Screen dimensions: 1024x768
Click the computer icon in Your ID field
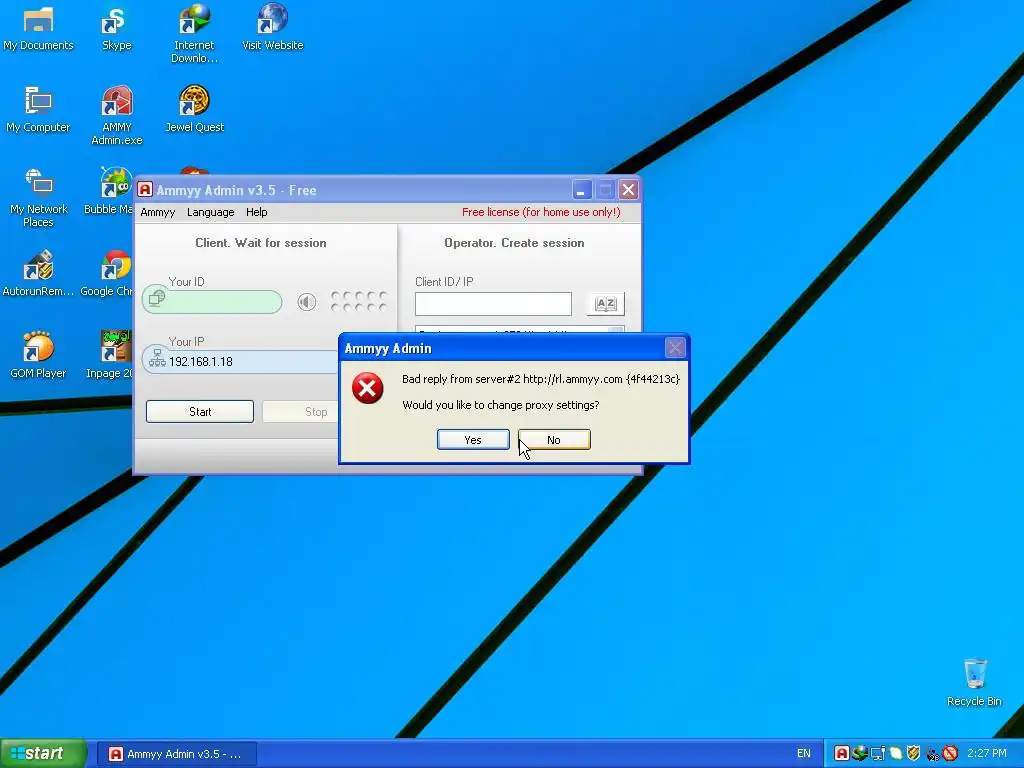(x=157, y=298)
